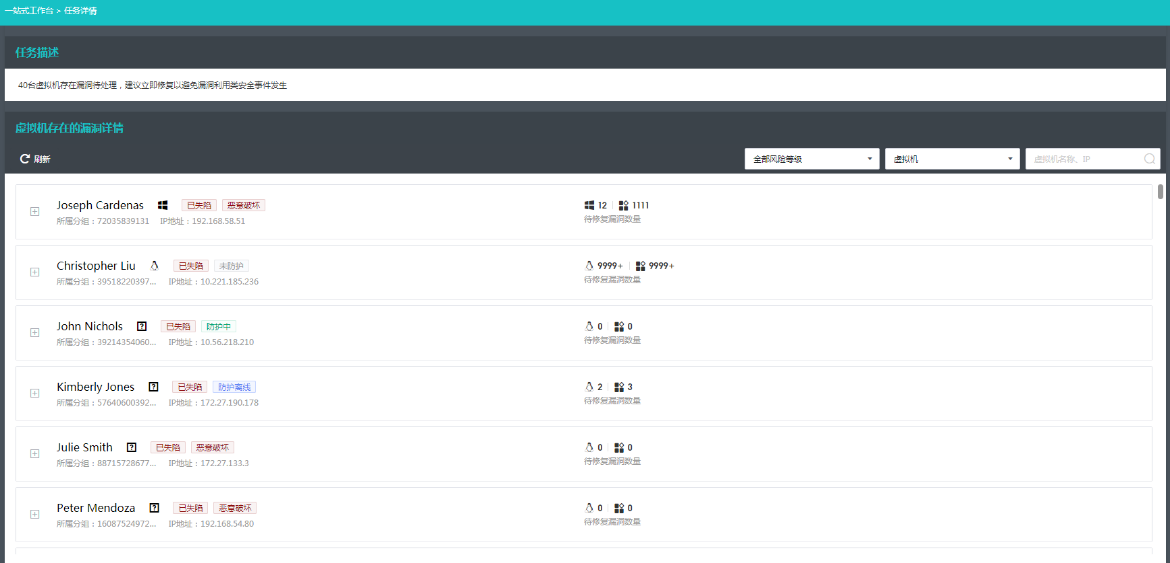Viewport: 1170px width, 563px height.
Task: Expand the Christopher Liu row details
Action: [x=34, y=272]
